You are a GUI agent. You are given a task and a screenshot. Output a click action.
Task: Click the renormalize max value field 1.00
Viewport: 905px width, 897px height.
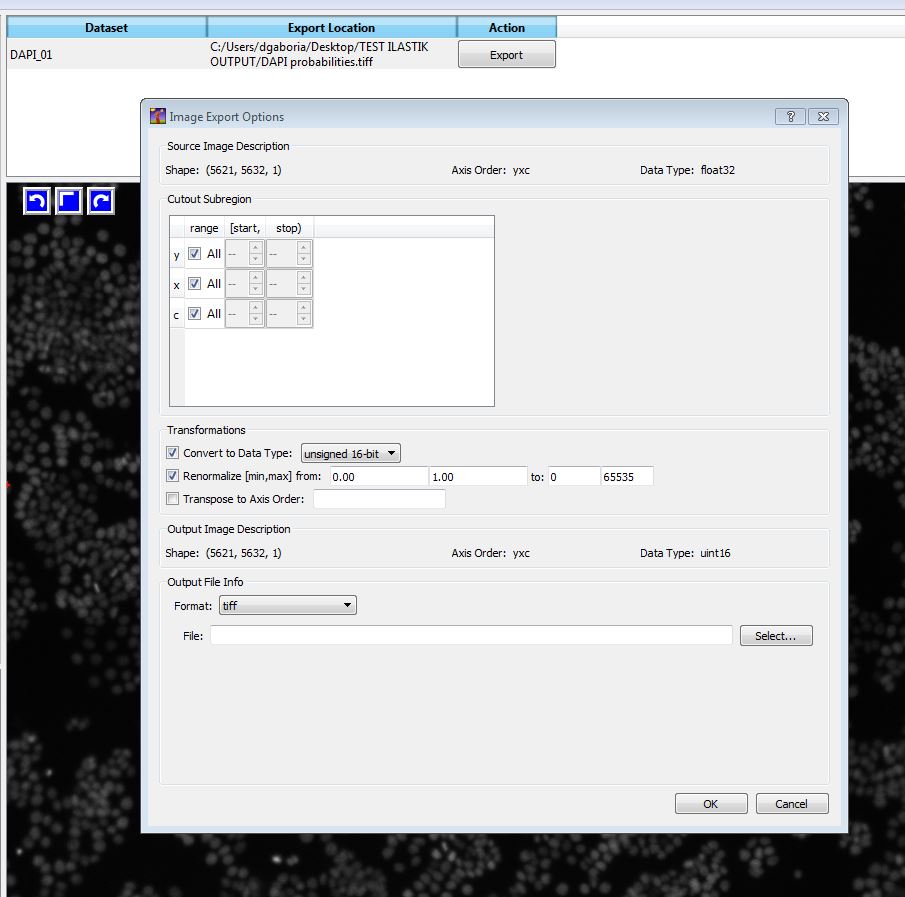pos(478,476)
